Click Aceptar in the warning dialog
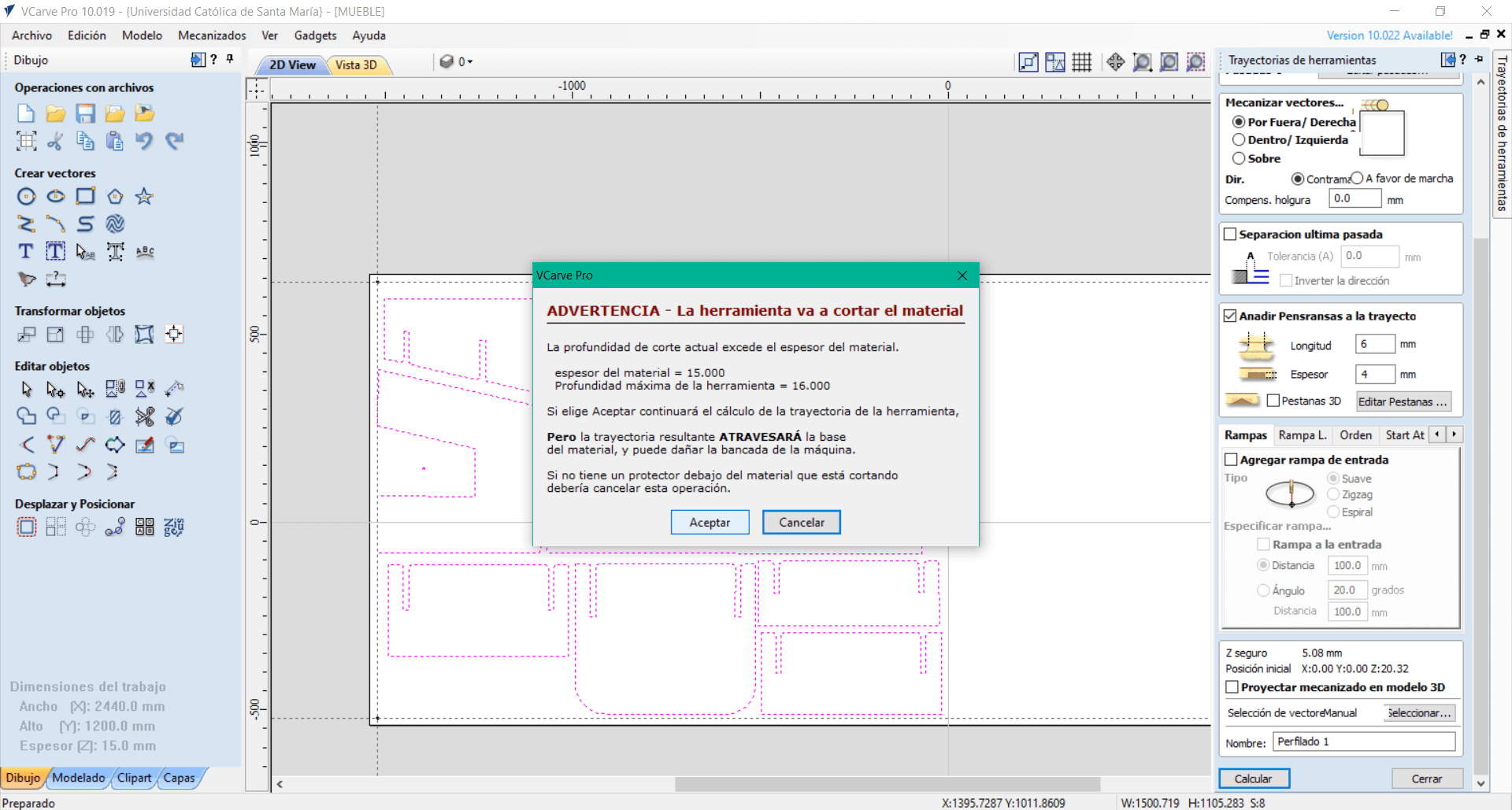1512x810 pixels. pos(710,523)
